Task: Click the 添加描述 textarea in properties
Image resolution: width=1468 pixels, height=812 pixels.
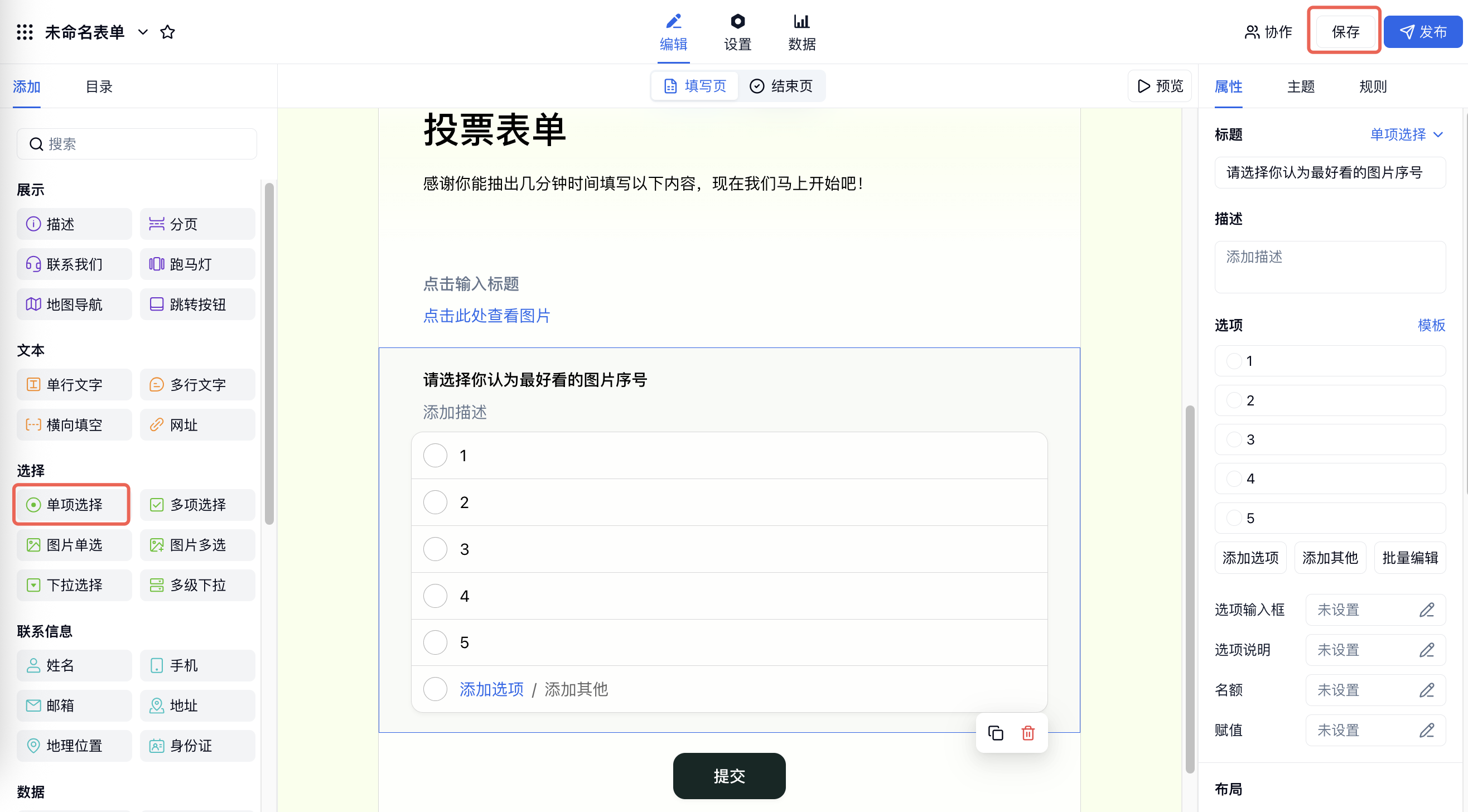Action: tap(1330, 267)
